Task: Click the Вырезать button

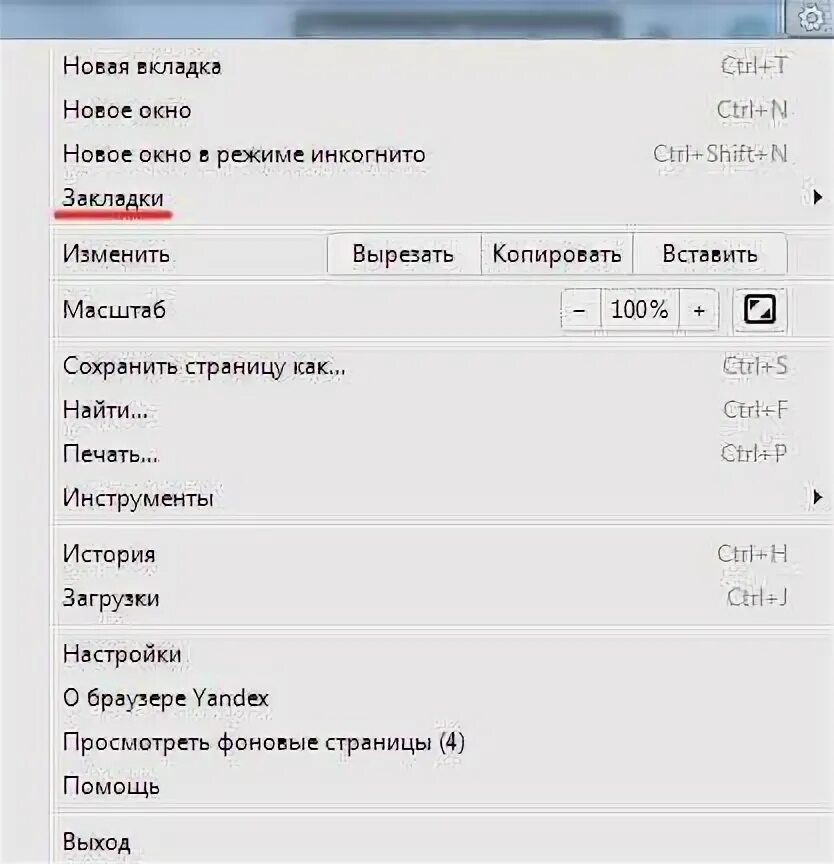Action: tap(404, 254)
